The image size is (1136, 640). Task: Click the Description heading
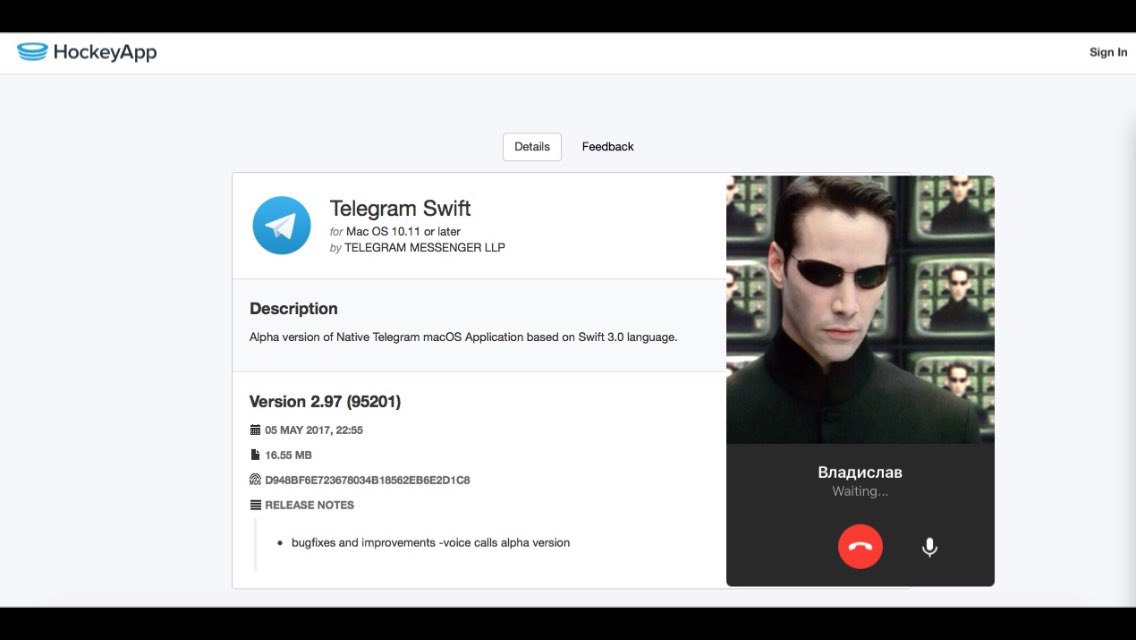(293, 308)
